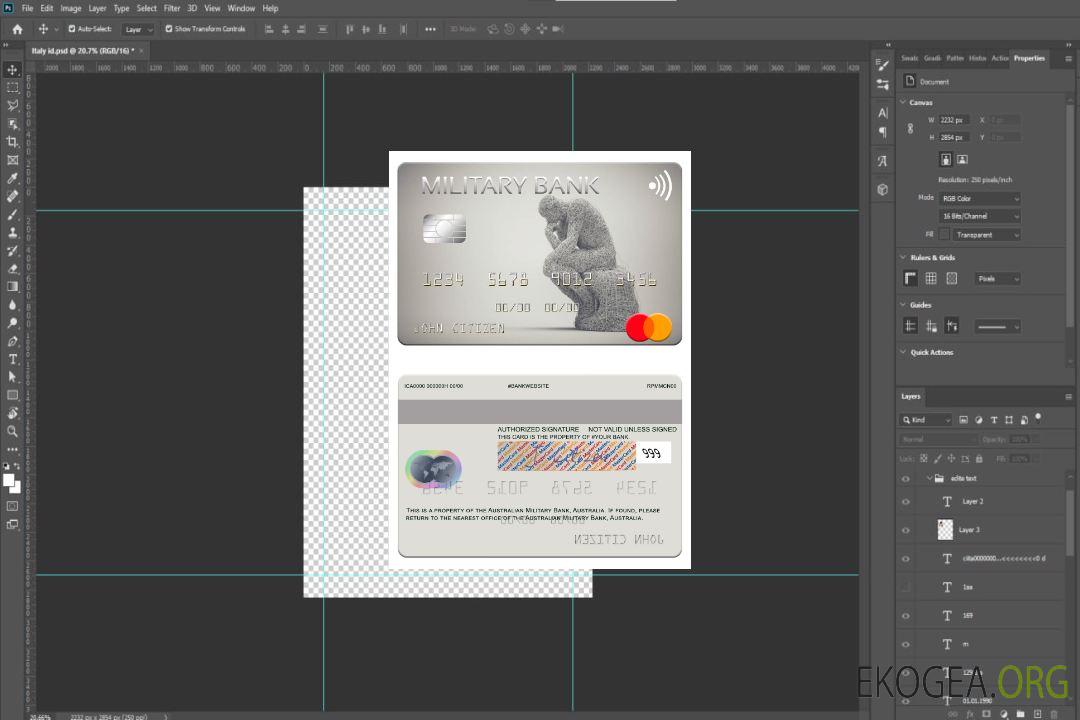Screen dimensions: 1080x720
Task: Click landscape orientation canvas button
Action: coord(962,159)
